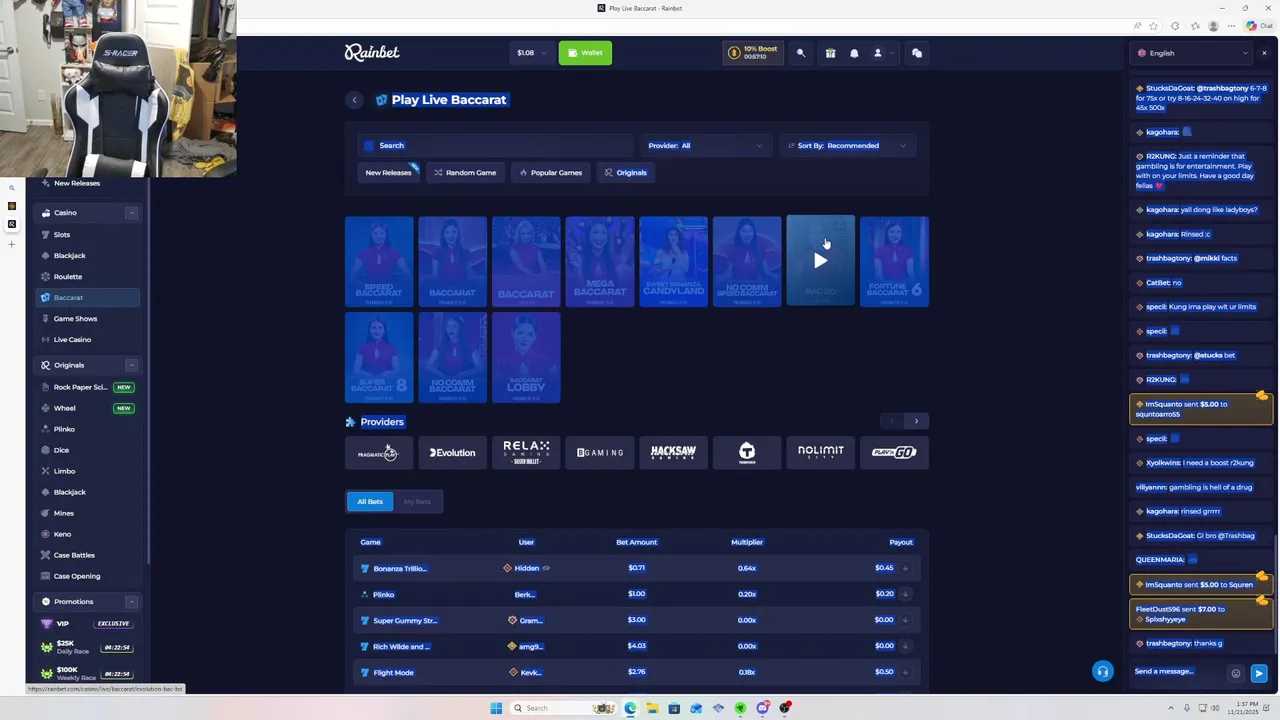Open the Speed Baccarat game thumbnail

(x=379, y=261)
